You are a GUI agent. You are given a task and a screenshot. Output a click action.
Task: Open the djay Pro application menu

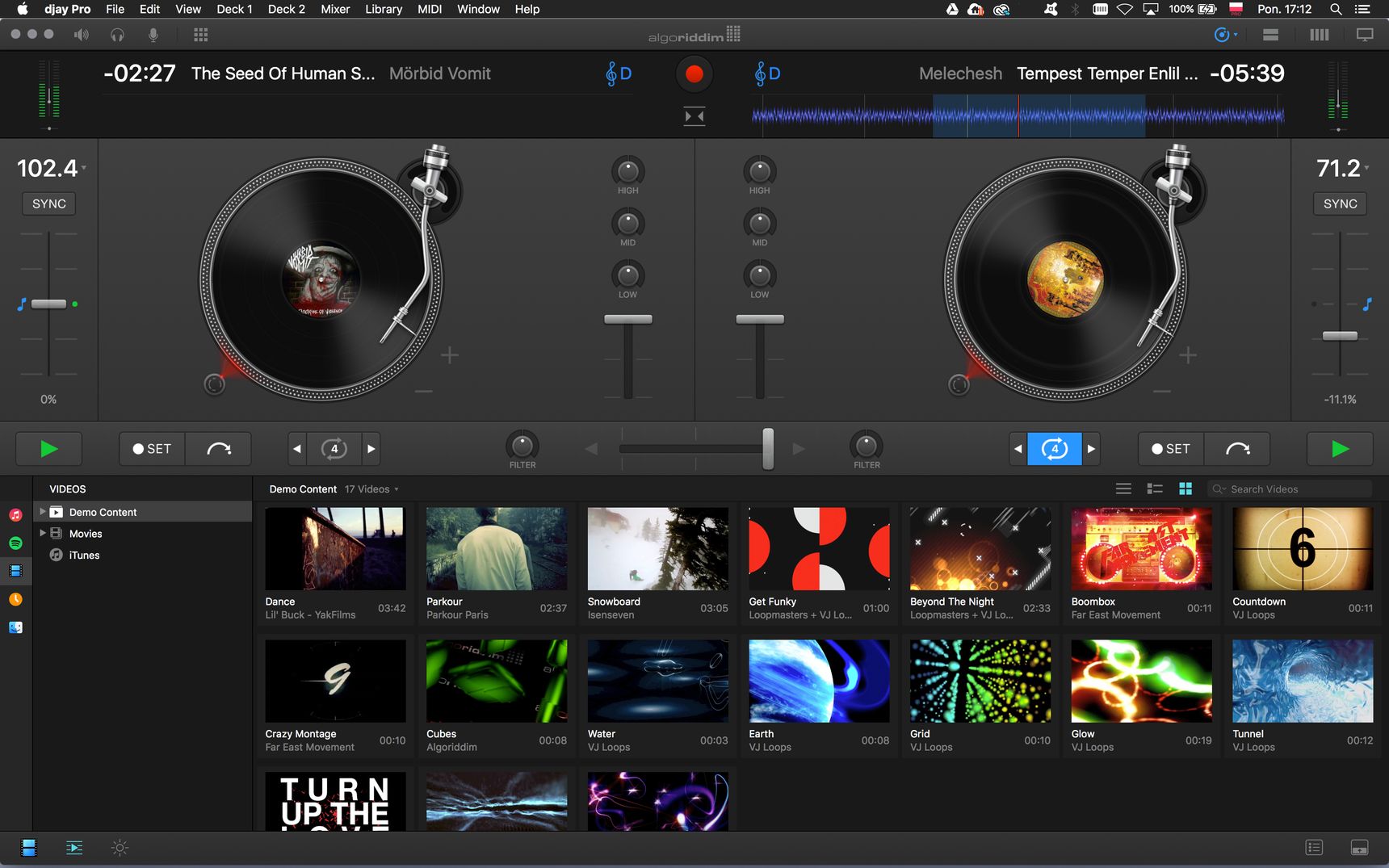[68, 9]
